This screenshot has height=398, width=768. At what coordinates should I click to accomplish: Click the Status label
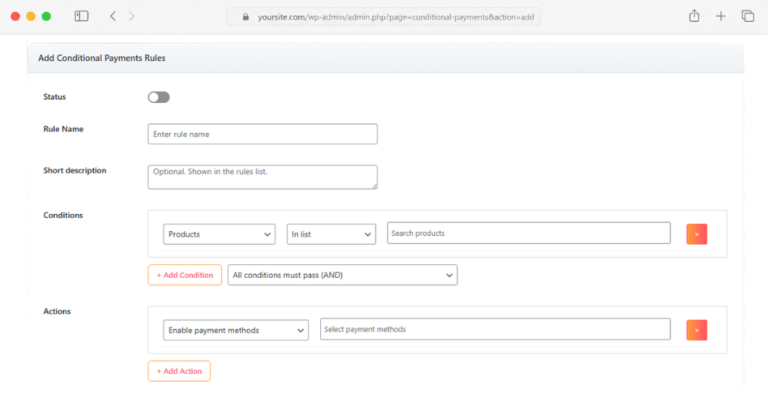click(x=54, y=97)
